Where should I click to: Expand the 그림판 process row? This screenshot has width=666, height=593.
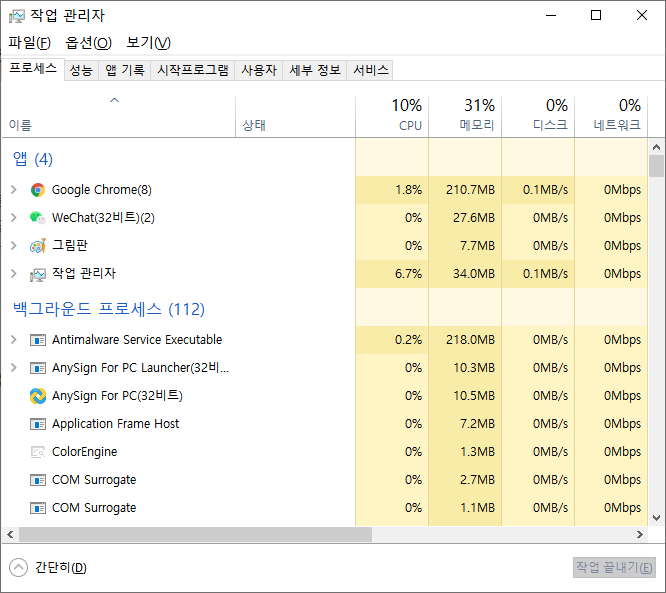14,246
